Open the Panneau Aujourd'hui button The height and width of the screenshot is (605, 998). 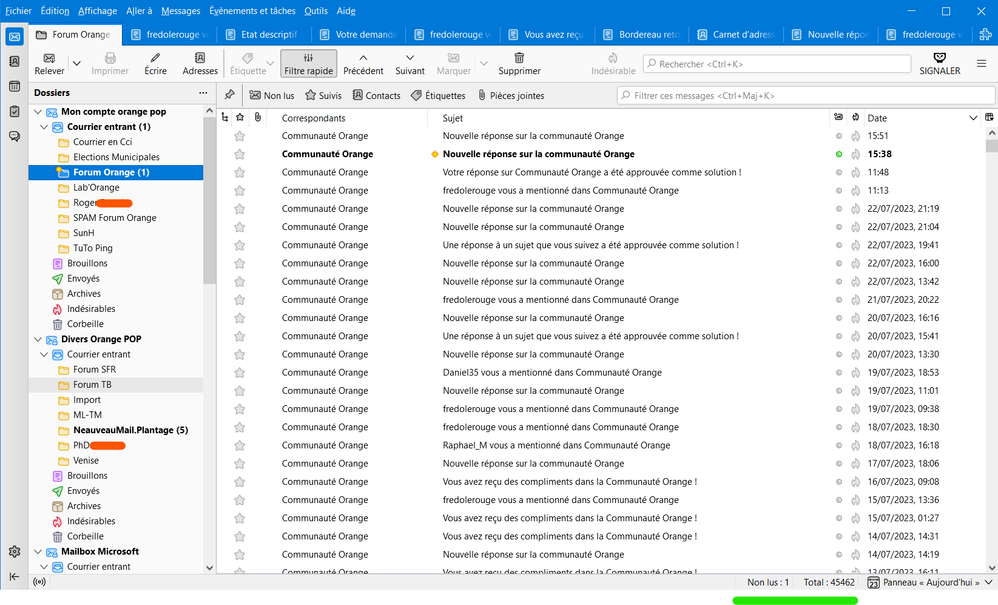pyautogui.click(x=925, y=582)
